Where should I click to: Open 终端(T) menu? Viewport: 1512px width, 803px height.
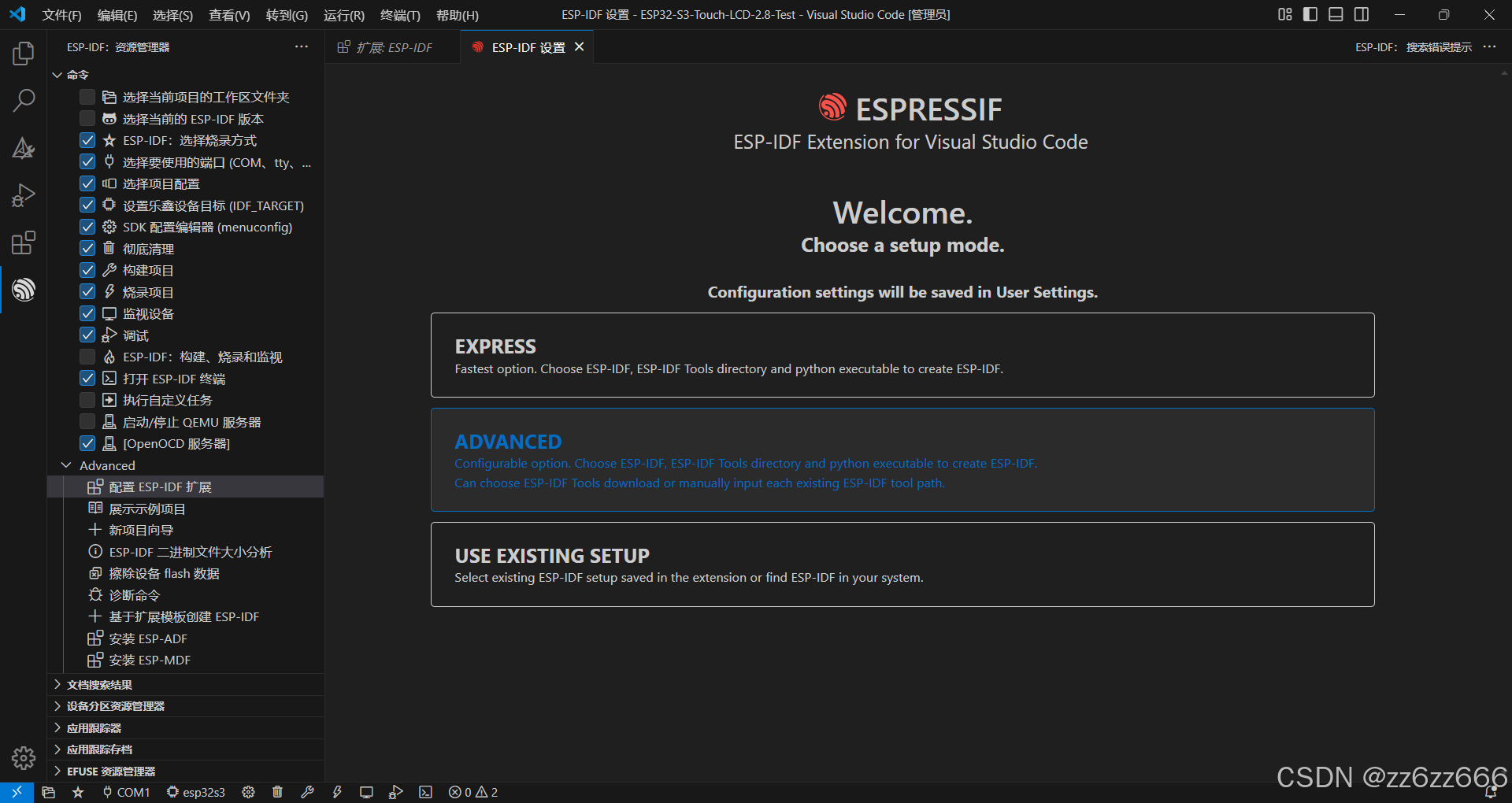coord(400,15)
